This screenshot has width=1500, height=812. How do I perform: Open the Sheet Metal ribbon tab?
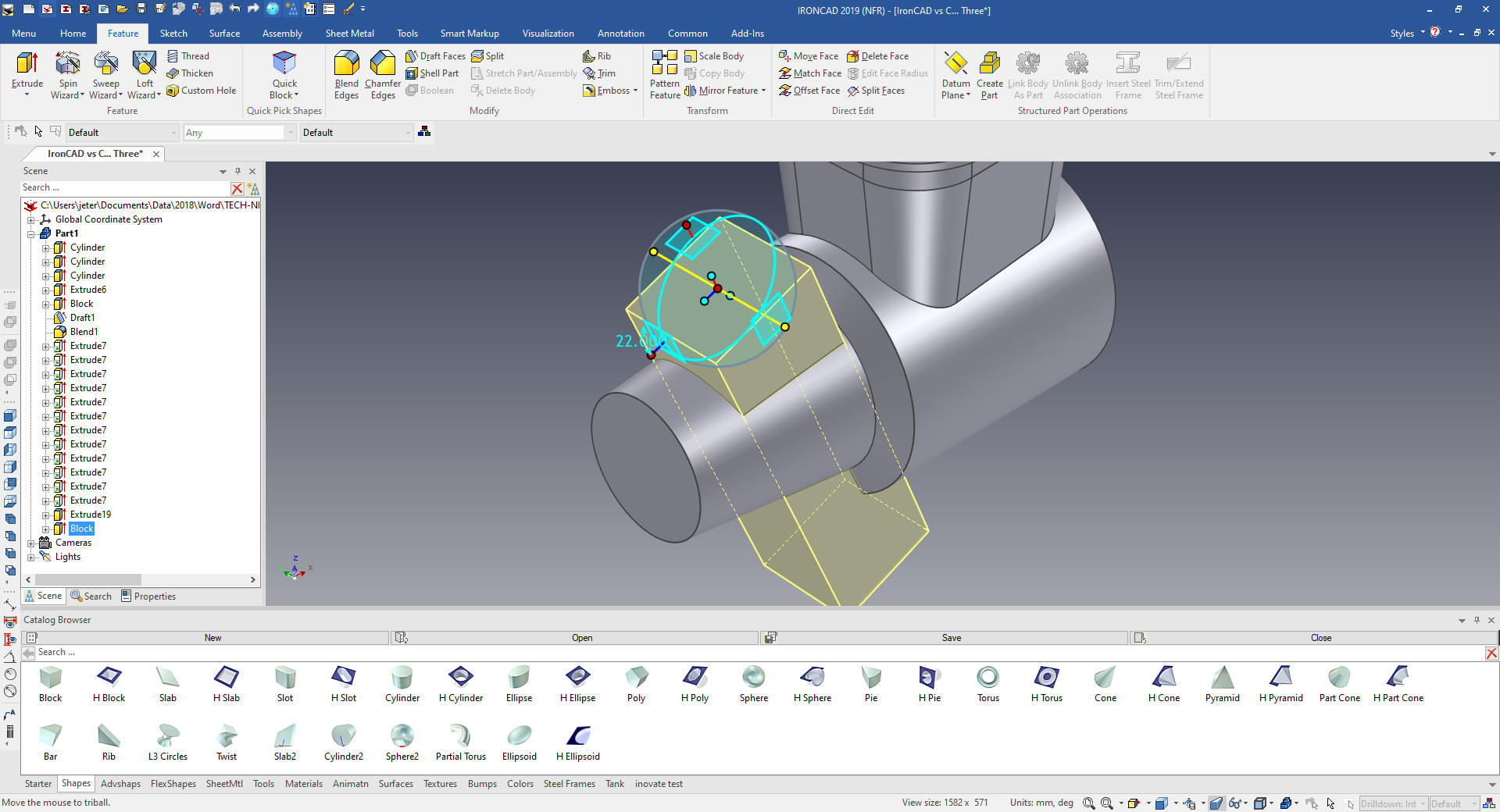349,34
